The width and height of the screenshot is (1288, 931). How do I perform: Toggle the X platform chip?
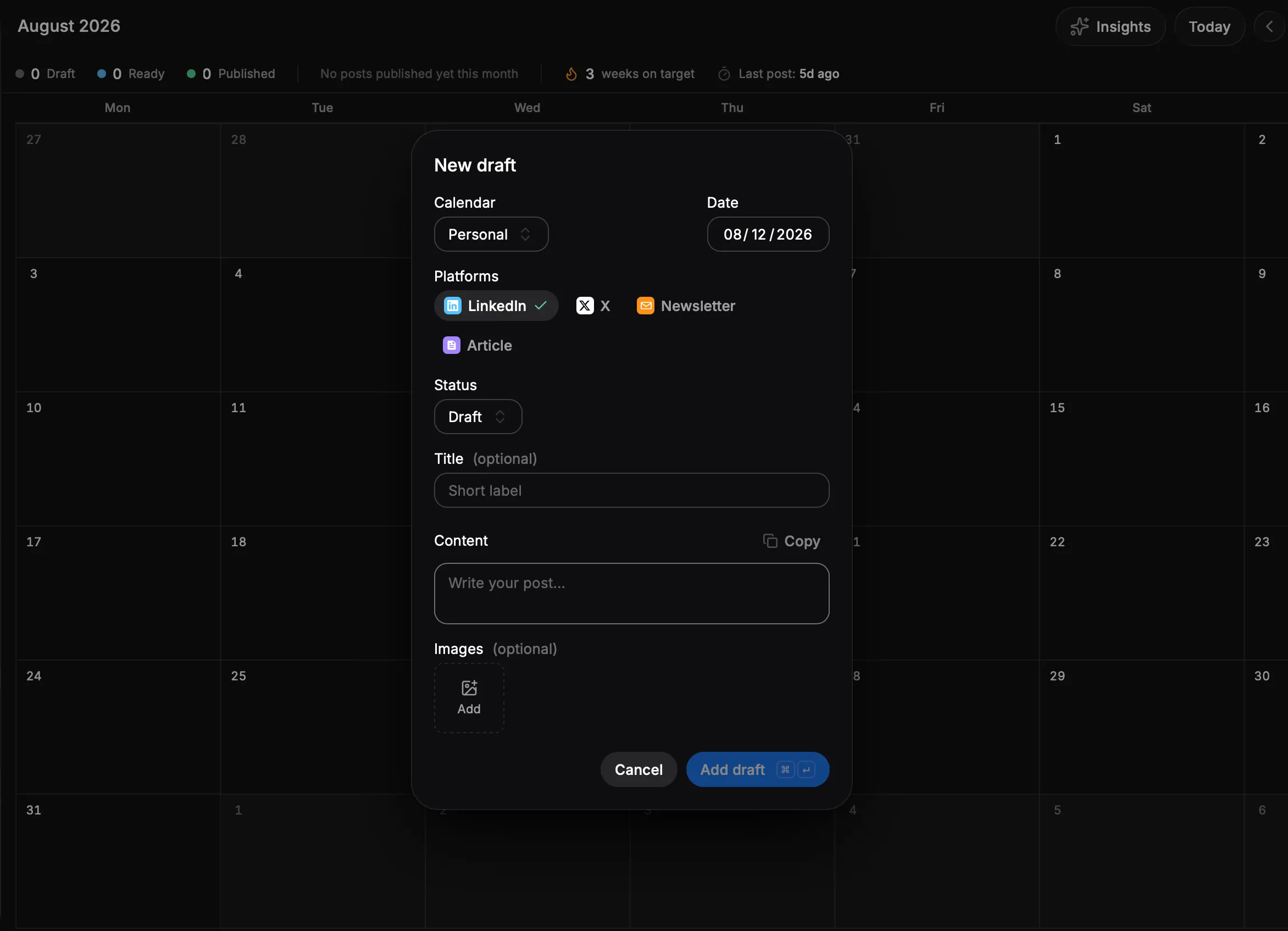(x=593, y=306)
